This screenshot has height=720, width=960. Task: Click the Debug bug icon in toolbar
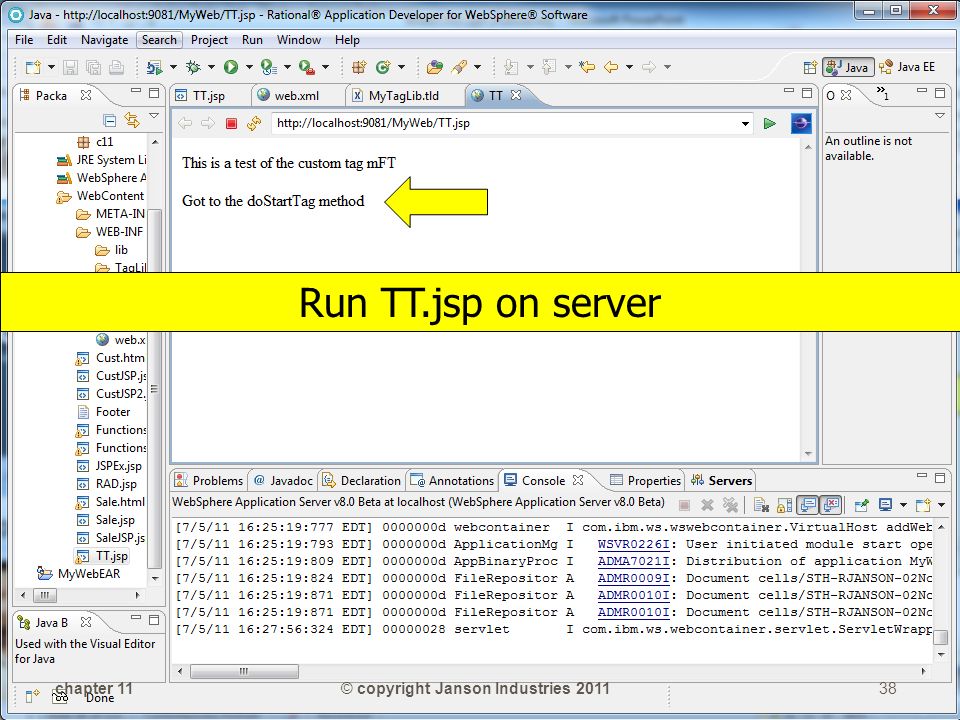click(193, 67)
